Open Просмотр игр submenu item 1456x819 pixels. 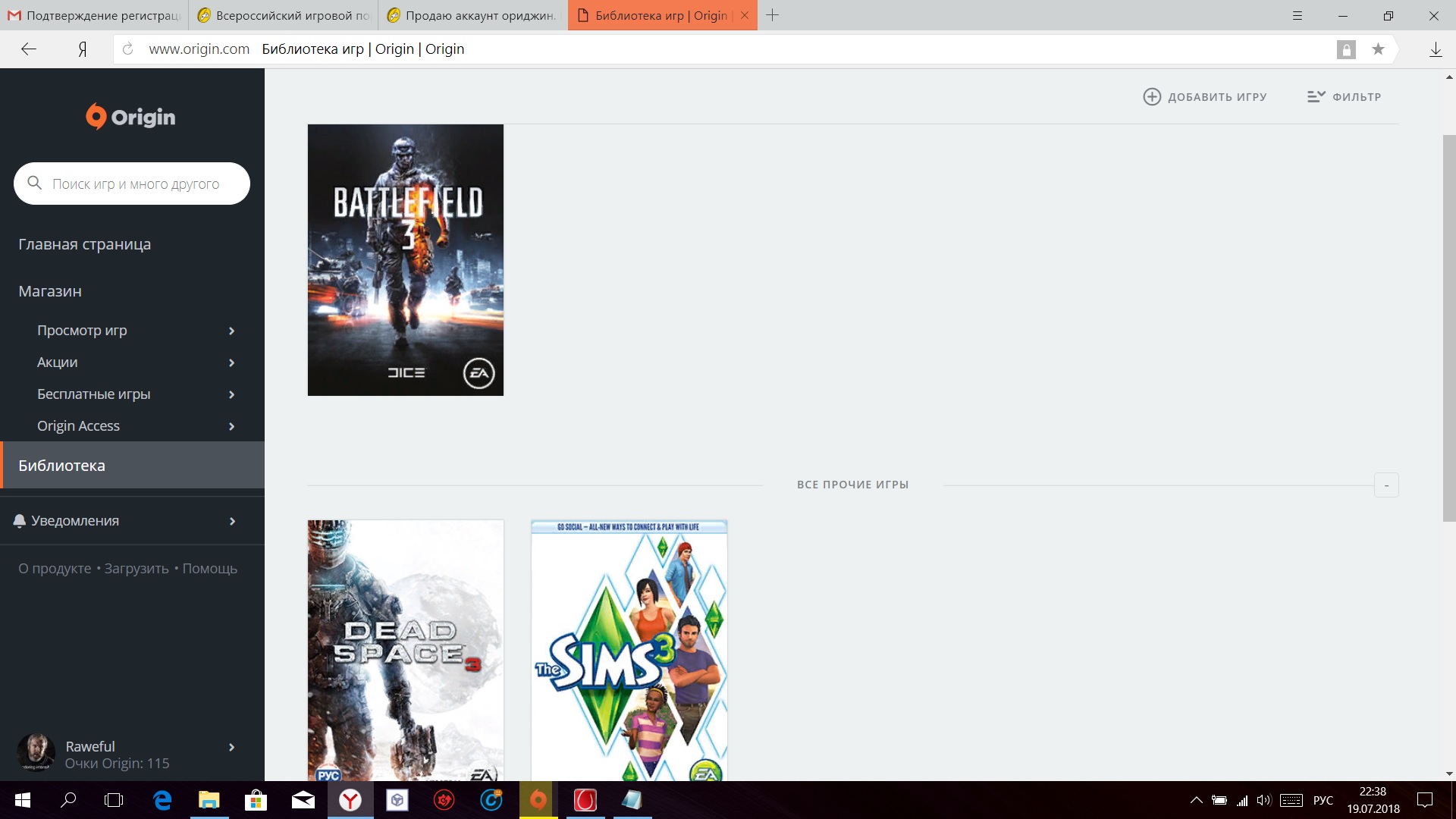coord(82,331)
